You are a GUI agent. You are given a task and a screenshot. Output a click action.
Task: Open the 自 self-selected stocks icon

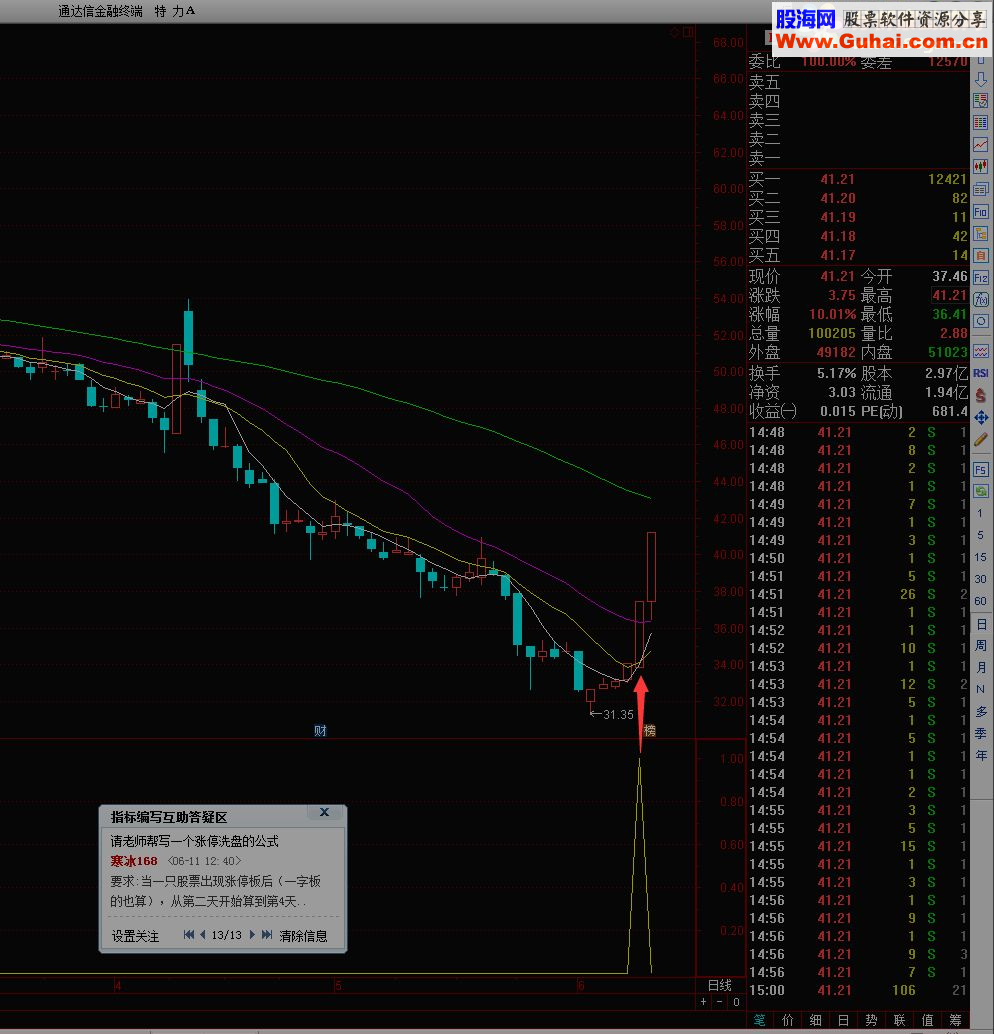coord(981,255)
